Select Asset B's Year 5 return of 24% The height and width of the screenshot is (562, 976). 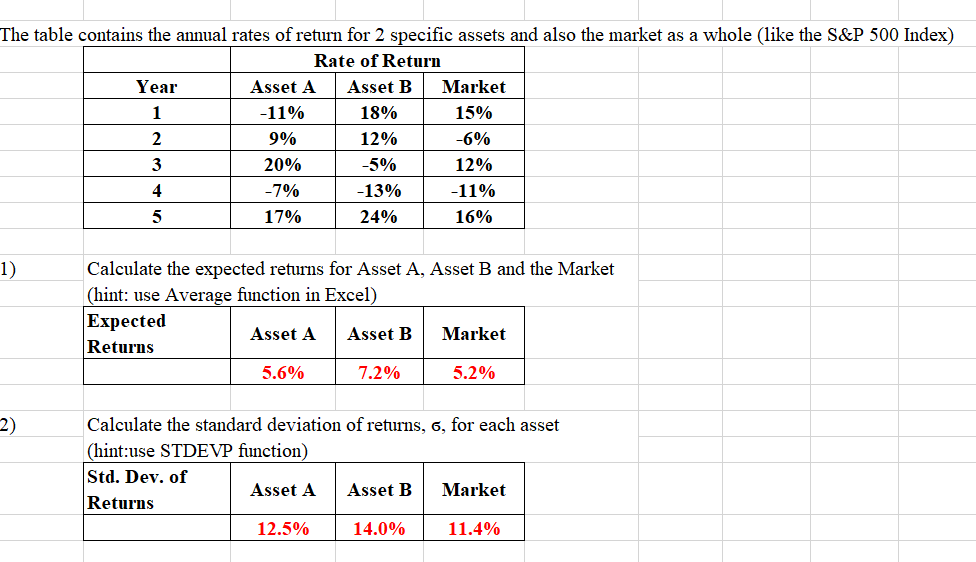coord(379,216)
